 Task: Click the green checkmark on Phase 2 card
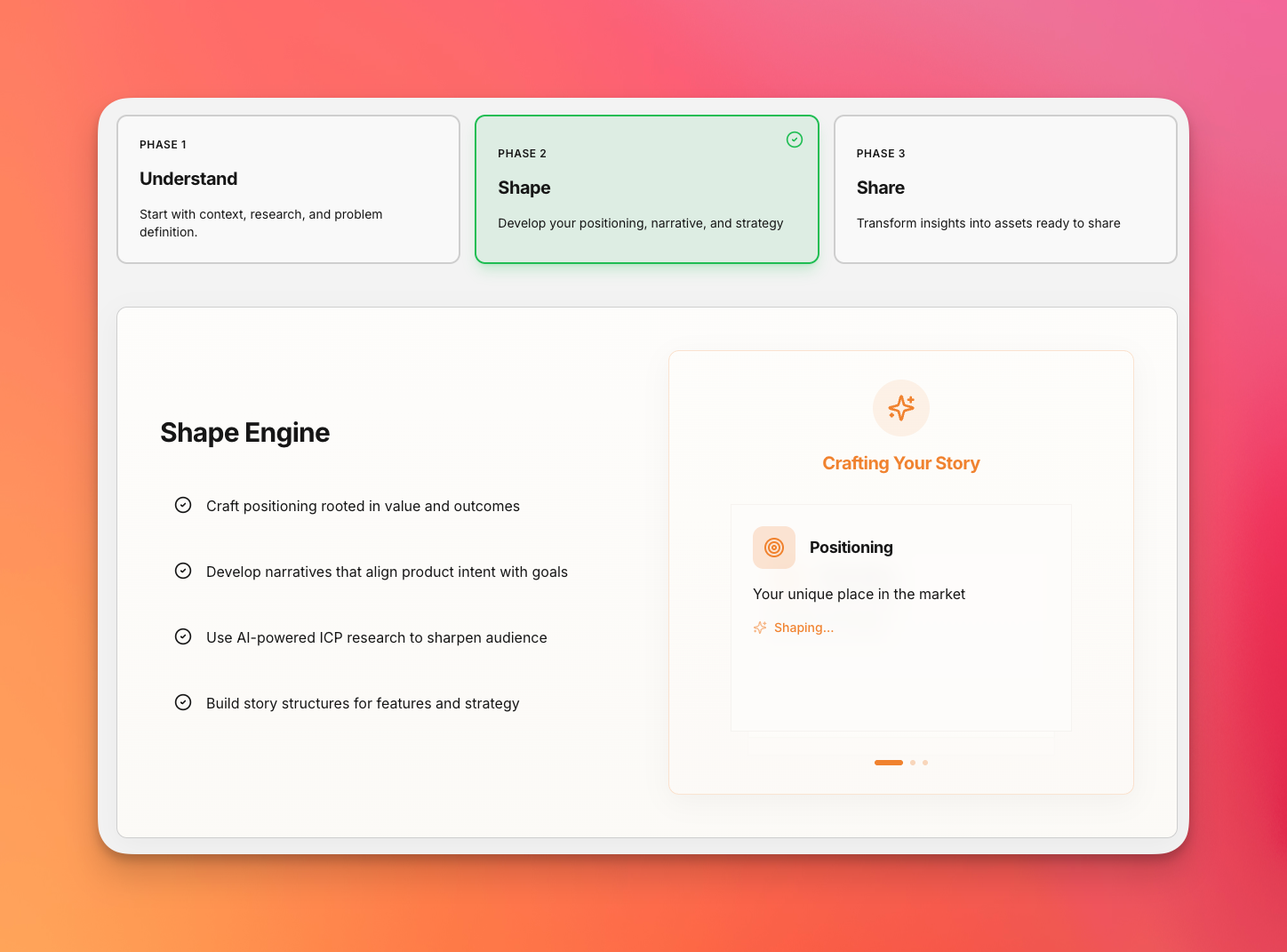click(795, 140)
